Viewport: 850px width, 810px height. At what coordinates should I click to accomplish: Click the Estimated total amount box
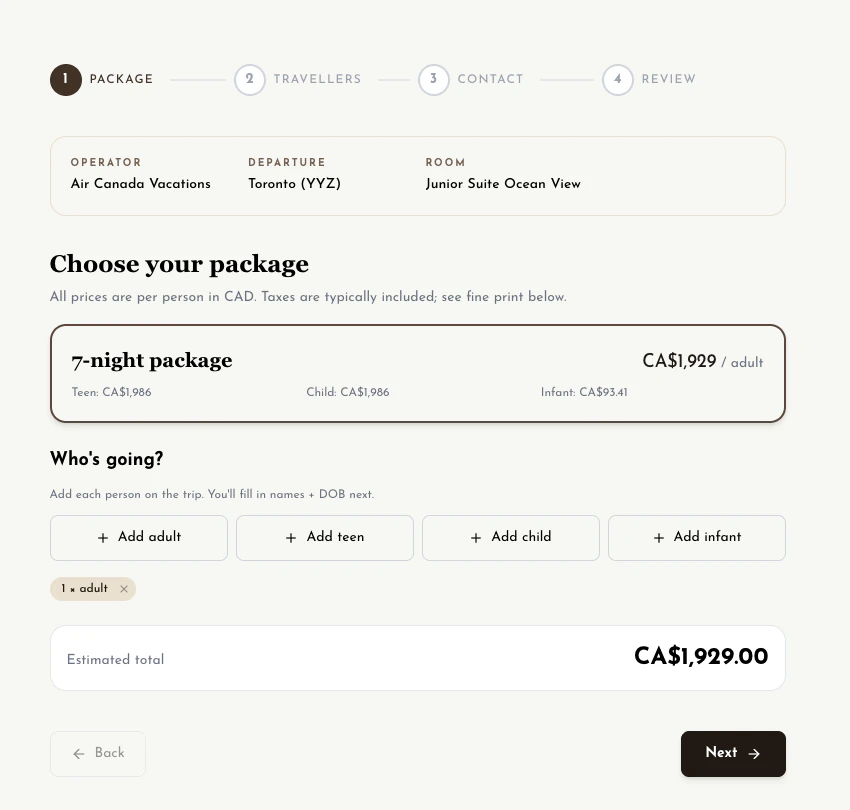tap(417, 658)
